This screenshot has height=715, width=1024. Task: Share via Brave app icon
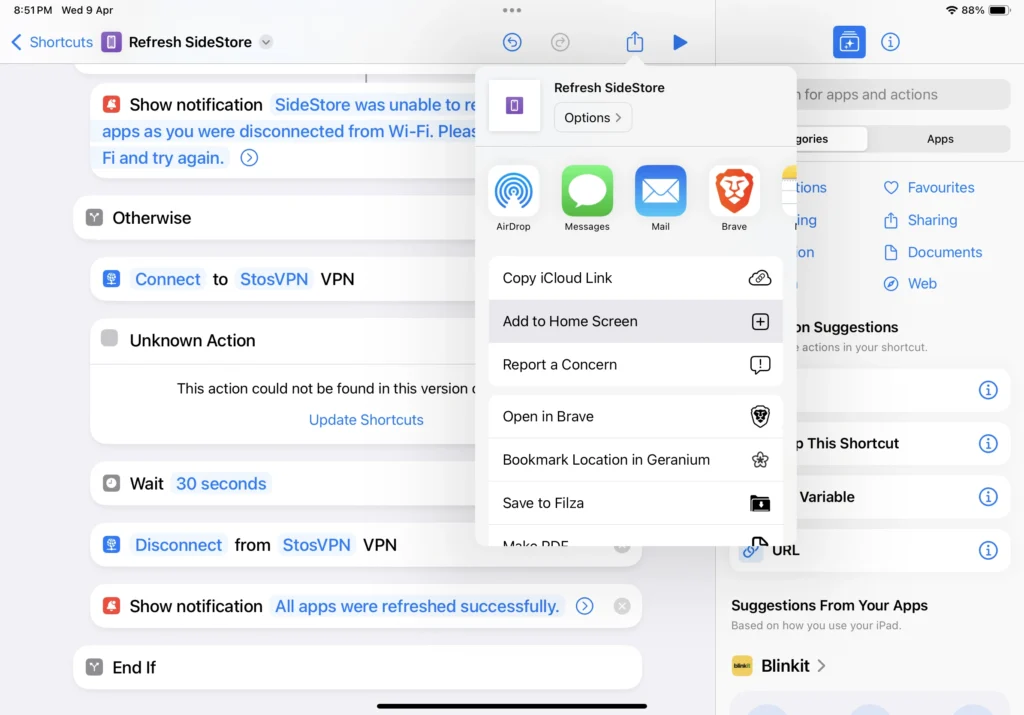coord(734,199)
